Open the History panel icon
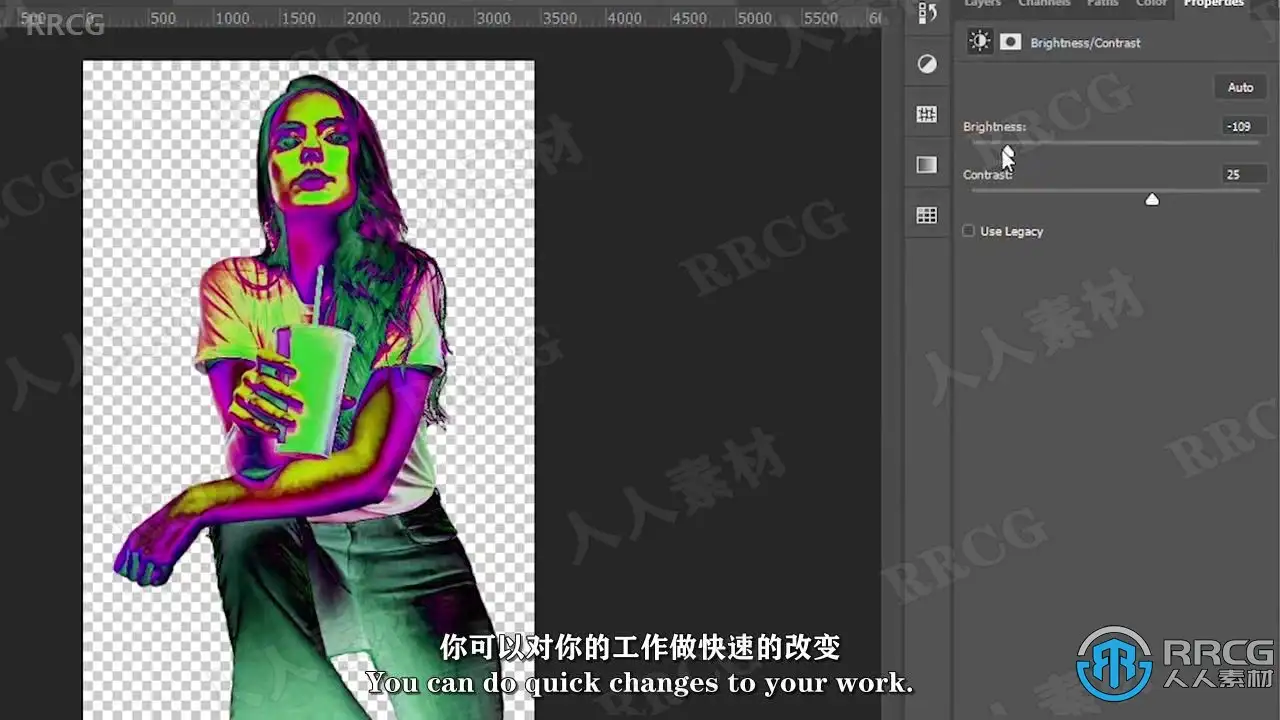This screenshot has height=720, width=1280. (927, 13)
